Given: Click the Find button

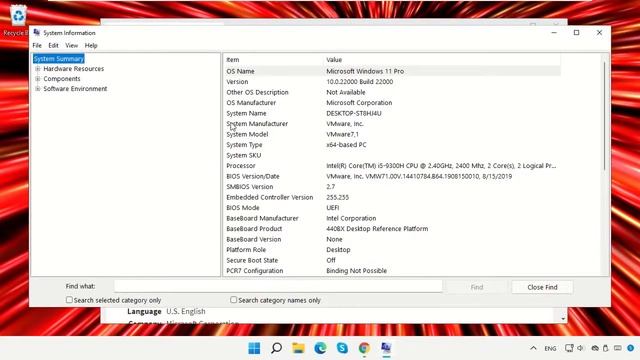Looking at the screenshot, I should point(477,287).
